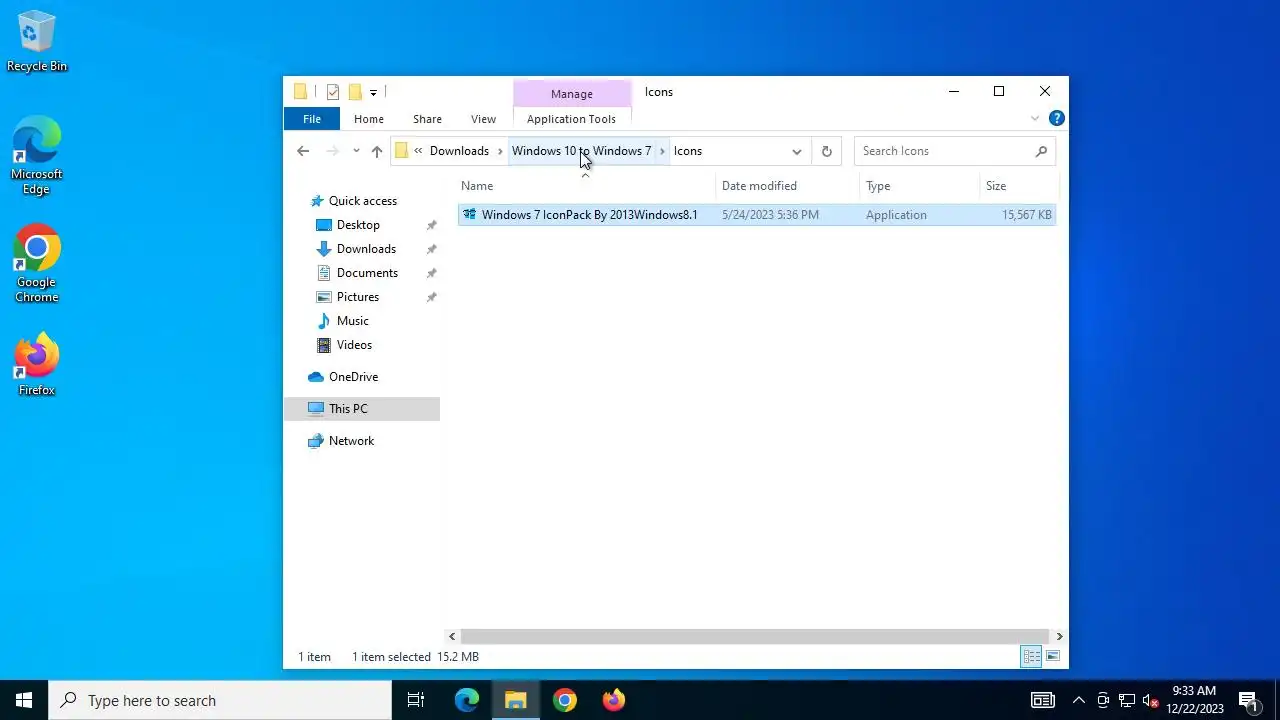Sort by Date modified column header
Screen dimensions: 1280x720
click(x=788, y=186)
